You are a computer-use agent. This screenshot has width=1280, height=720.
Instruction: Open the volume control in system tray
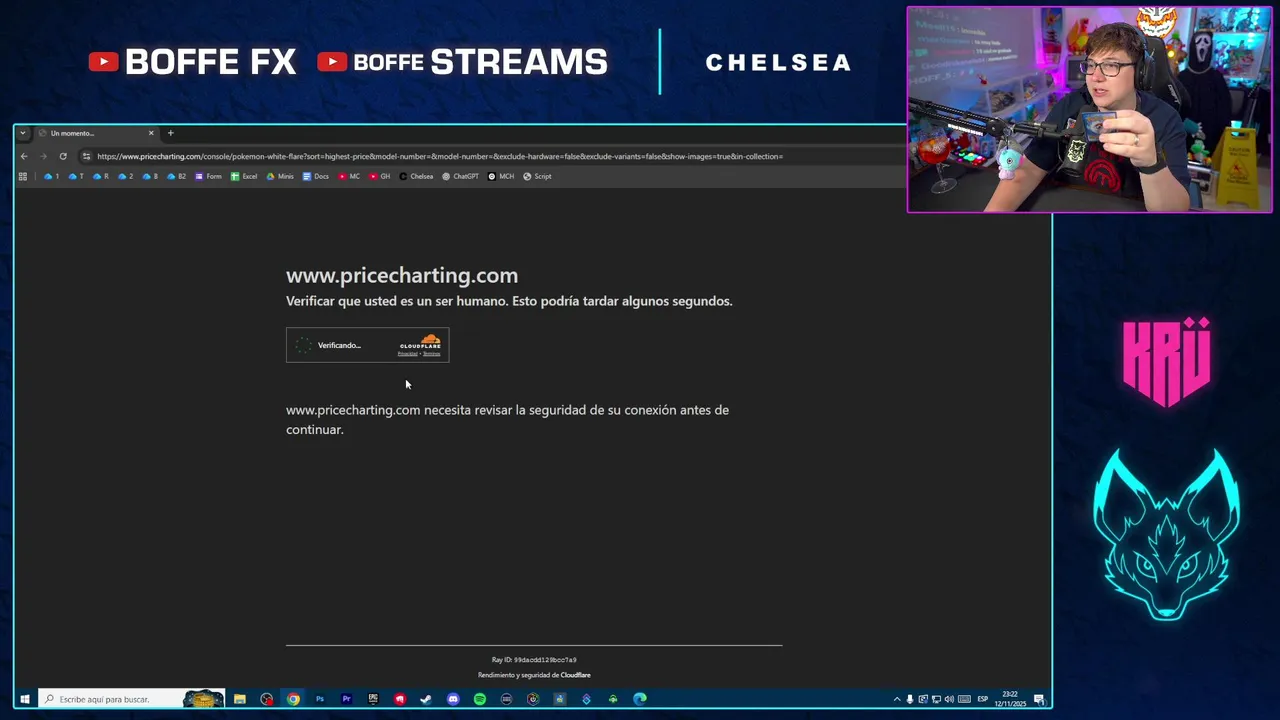949,699
